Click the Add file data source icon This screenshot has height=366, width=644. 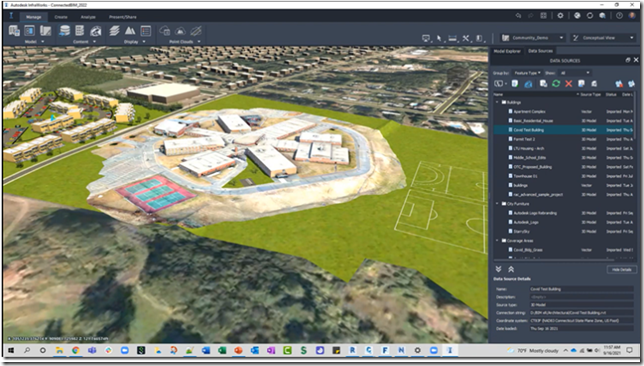(515, 84)
